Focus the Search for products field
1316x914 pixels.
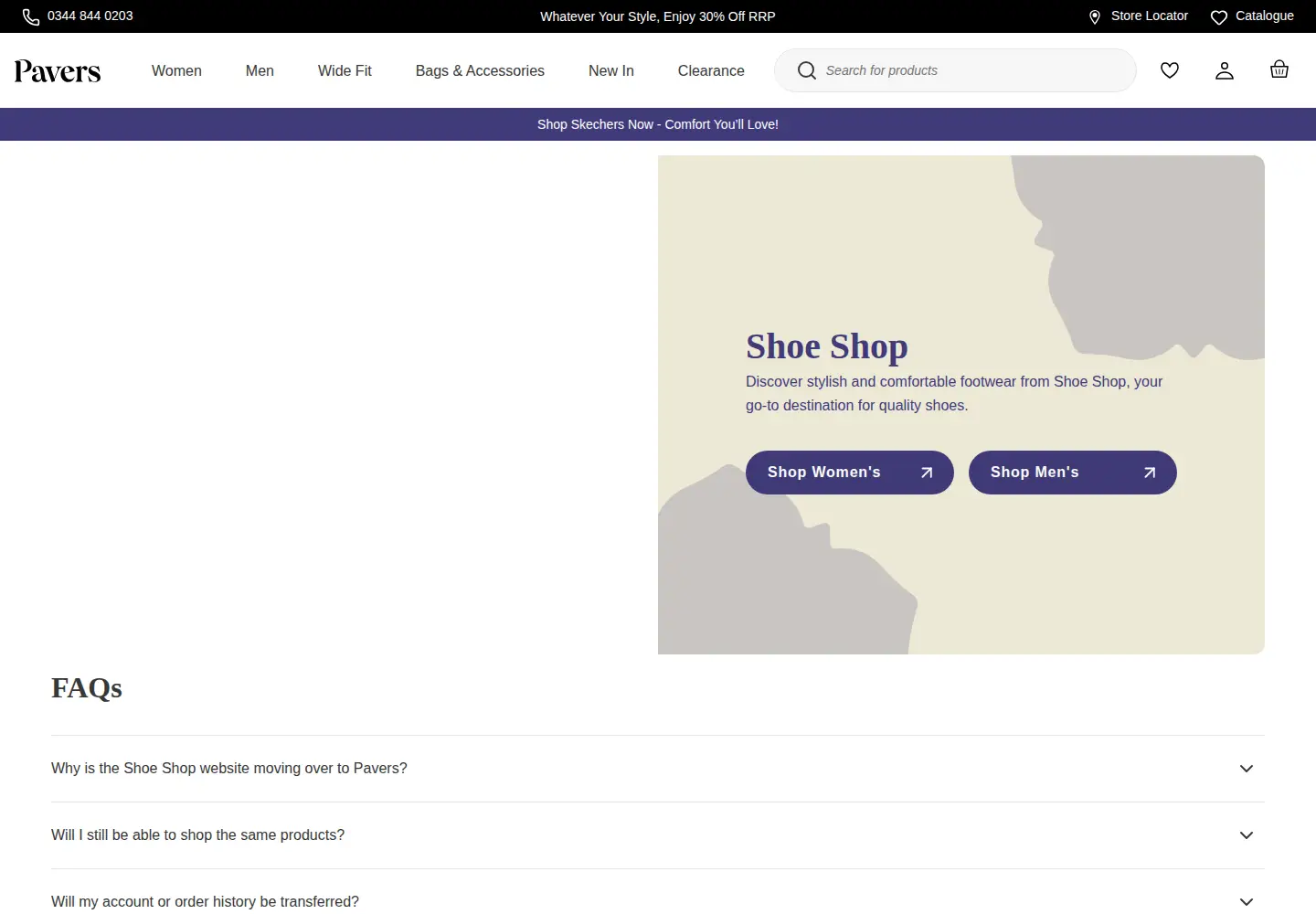(955, 70)
